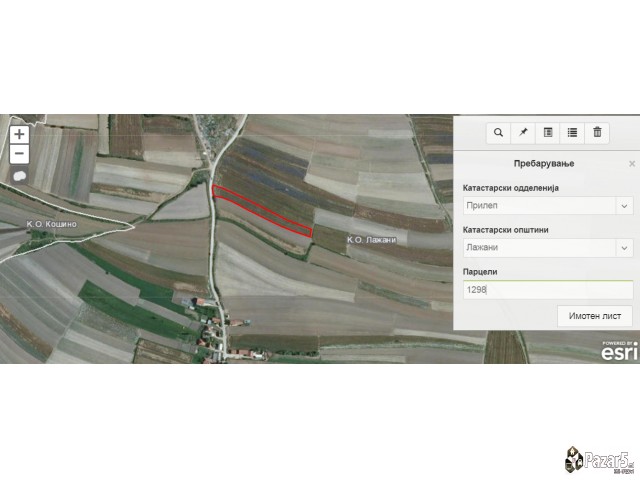Click the magnifier search tool icon
The width and height of the screenshot is (640, 480).
point(498,132)
